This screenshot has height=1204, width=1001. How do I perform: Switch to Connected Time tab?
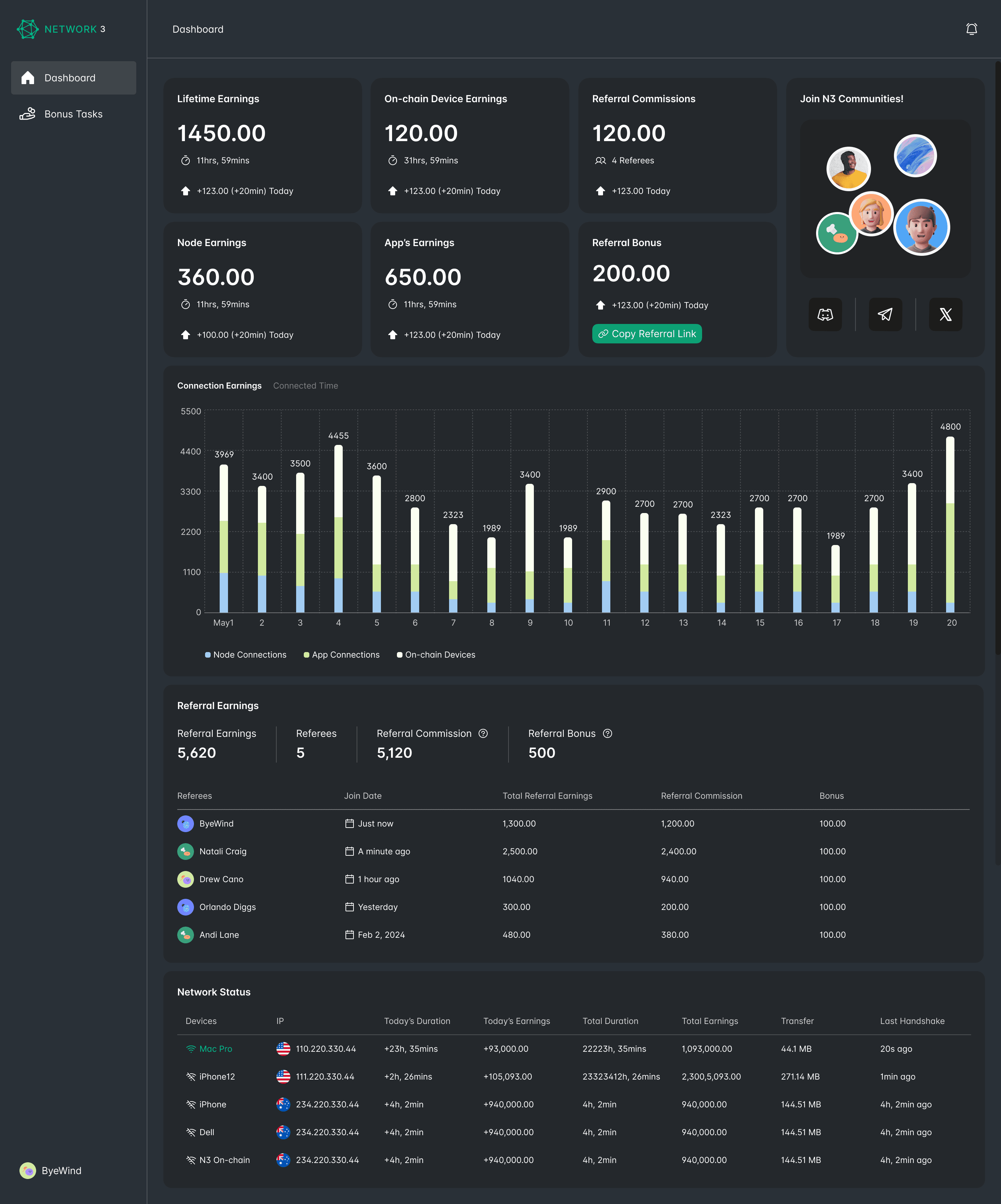pyautogui.click(x=306, y=386)
